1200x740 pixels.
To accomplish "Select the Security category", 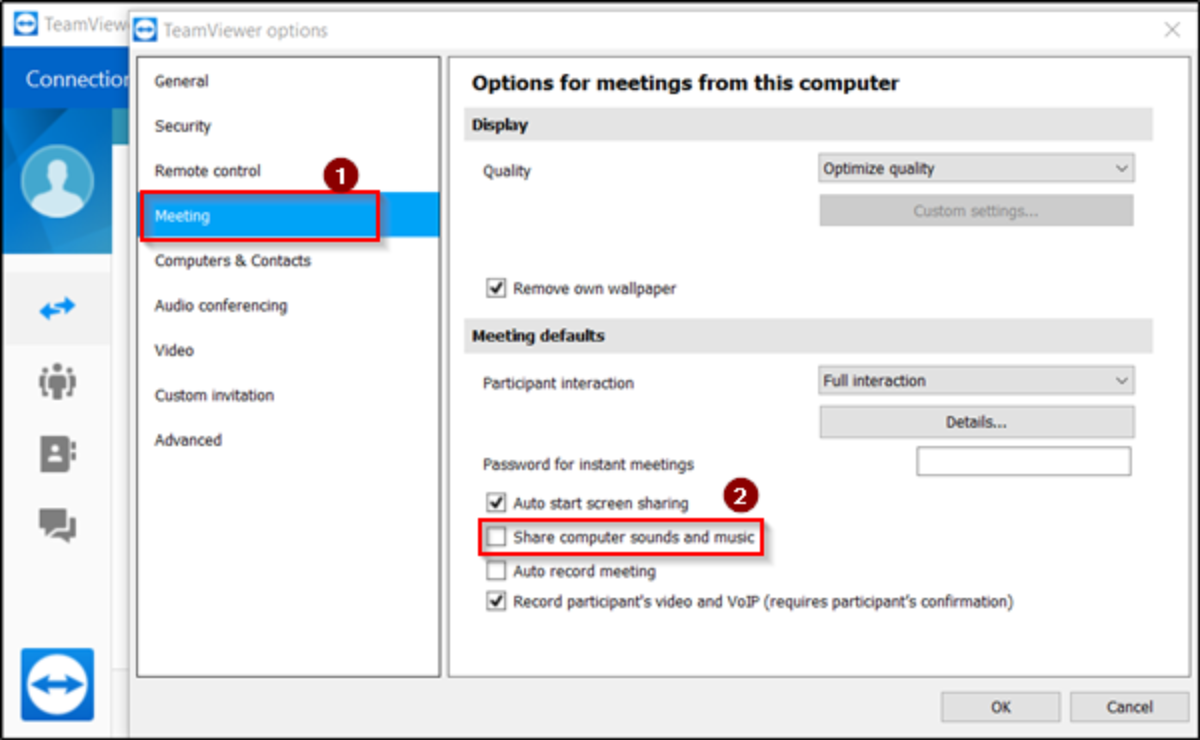I will tap(183, 126).
